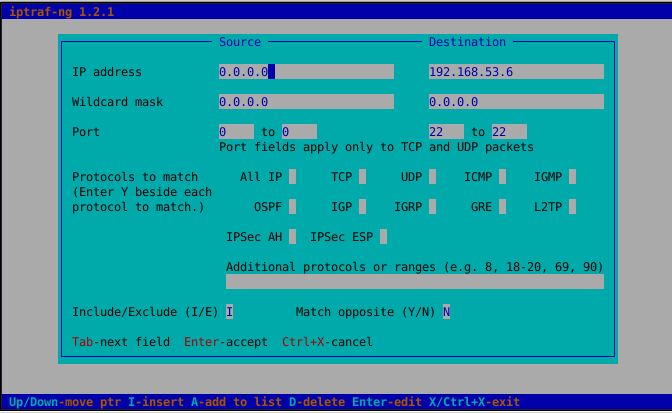Click the Source starting port field

236,132
